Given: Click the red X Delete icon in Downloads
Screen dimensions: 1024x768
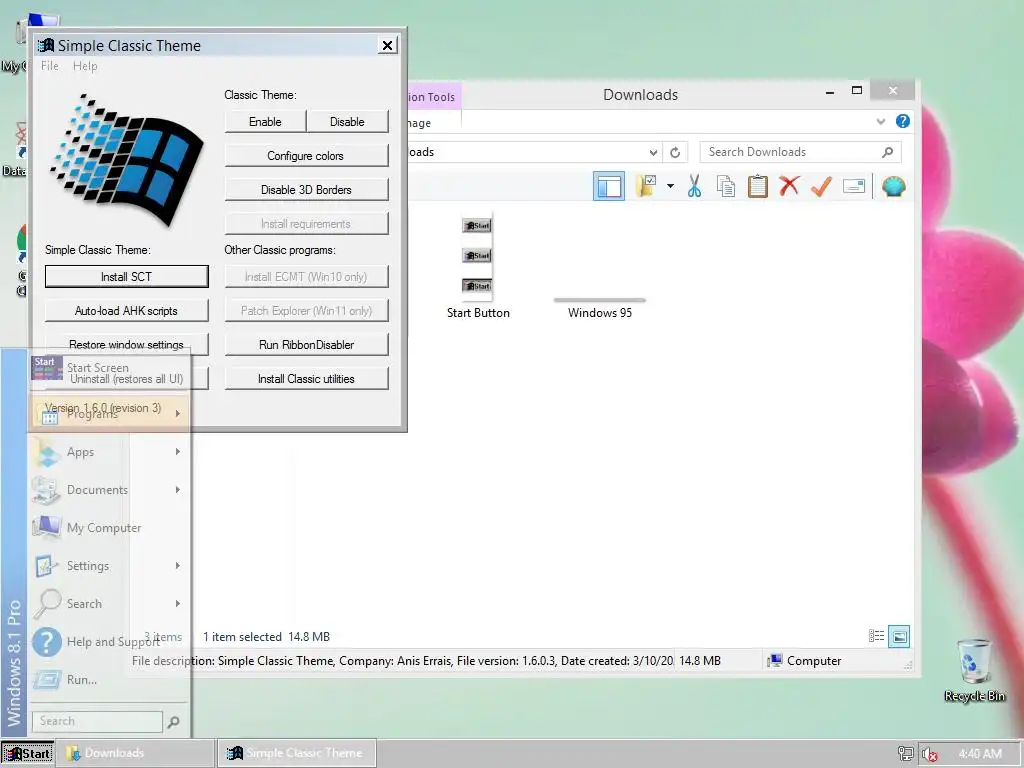Looking at the screenshot, I should [789, 185].
